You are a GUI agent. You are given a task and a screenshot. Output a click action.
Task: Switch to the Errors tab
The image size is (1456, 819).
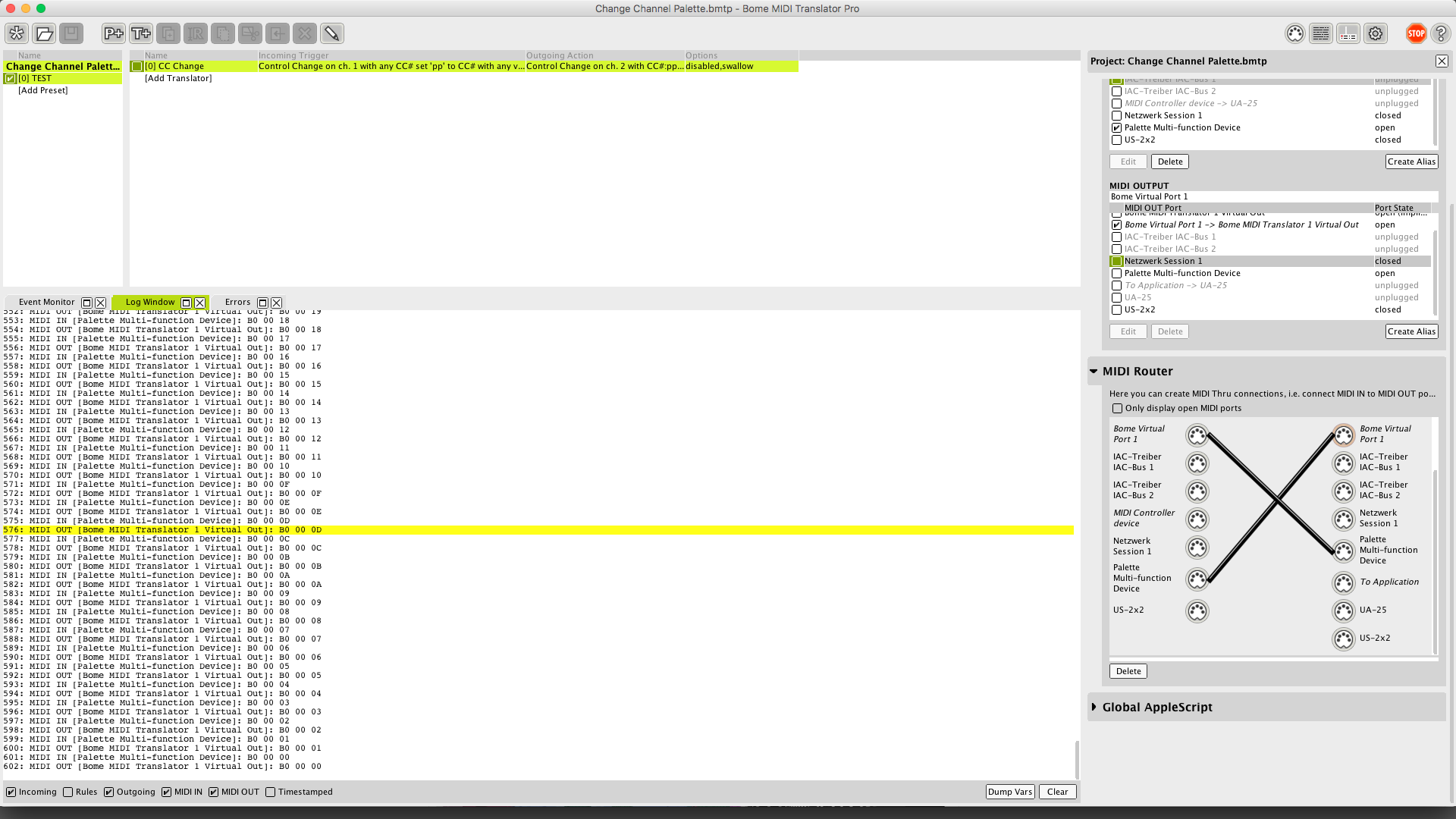coord(237,303)
